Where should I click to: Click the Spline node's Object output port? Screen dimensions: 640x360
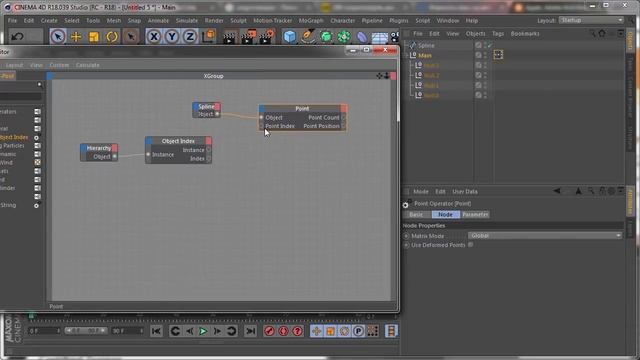[217, 114]
